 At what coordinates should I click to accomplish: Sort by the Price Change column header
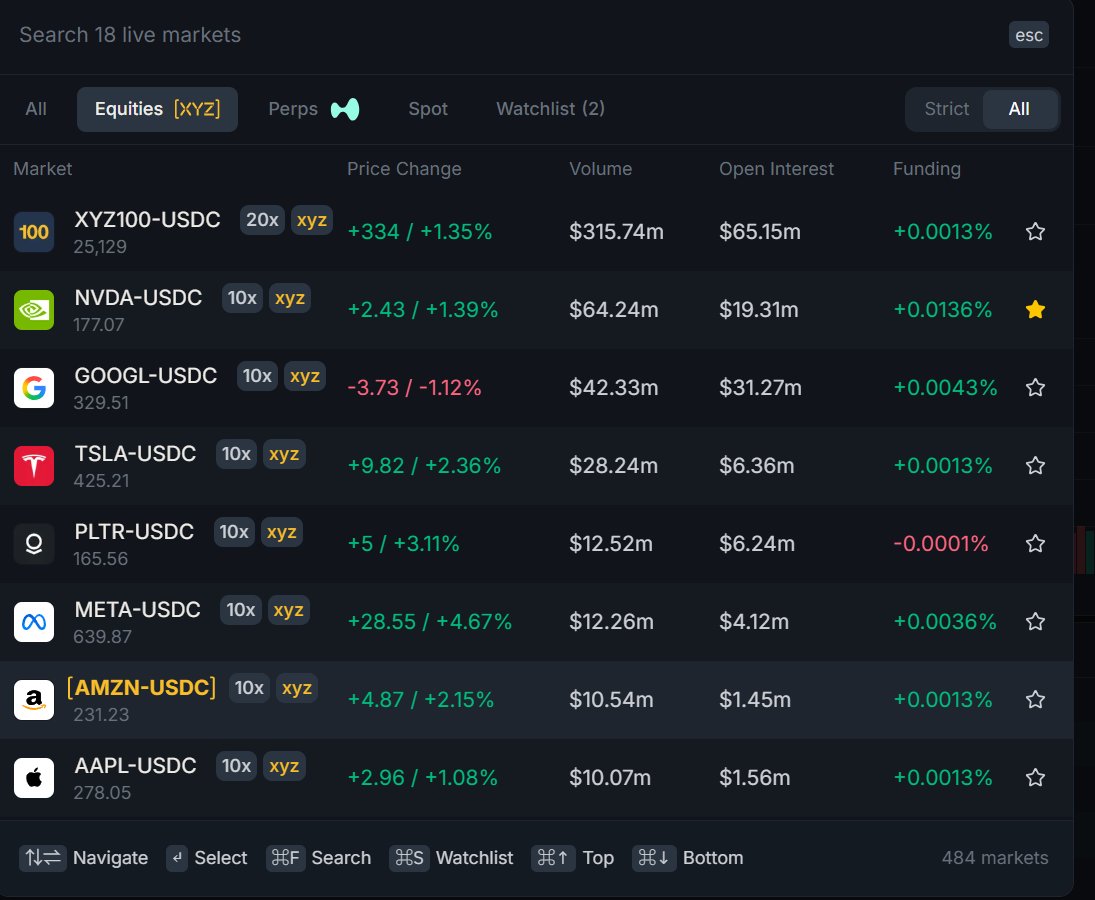(x=404, y=169)
